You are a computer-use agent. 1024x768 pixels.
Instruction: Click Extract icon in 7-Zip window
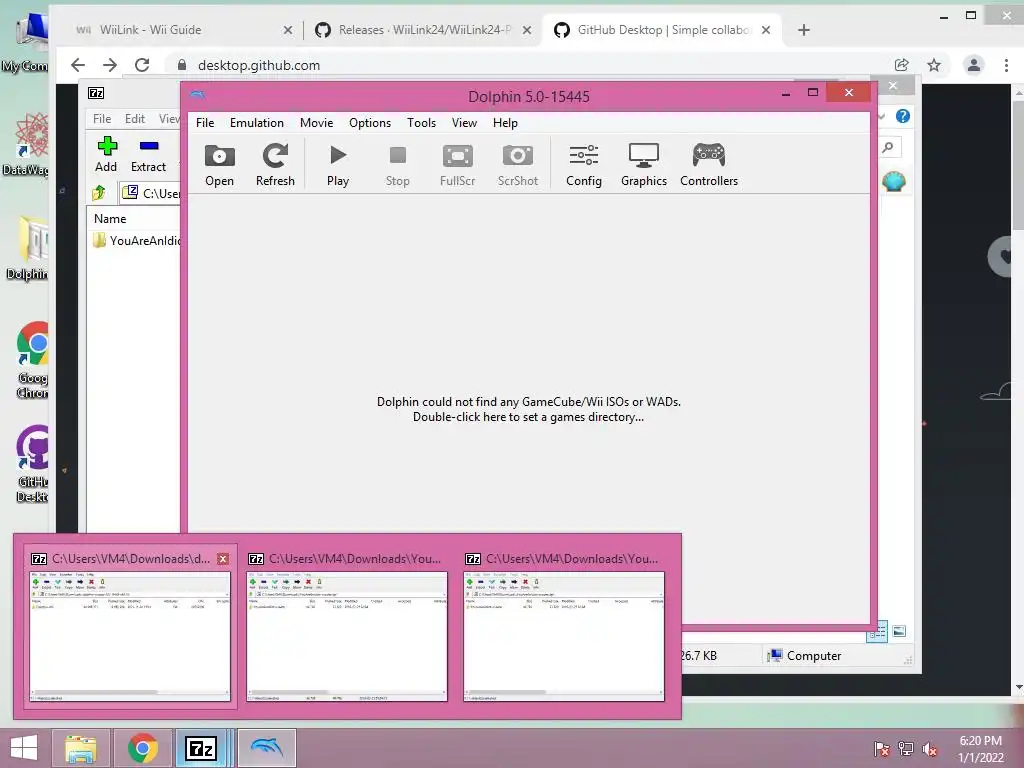tap(149, 155)
